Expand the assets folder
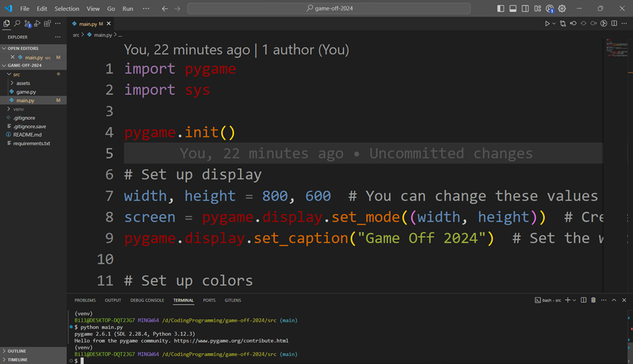633x364 pixels. [23, 83]
